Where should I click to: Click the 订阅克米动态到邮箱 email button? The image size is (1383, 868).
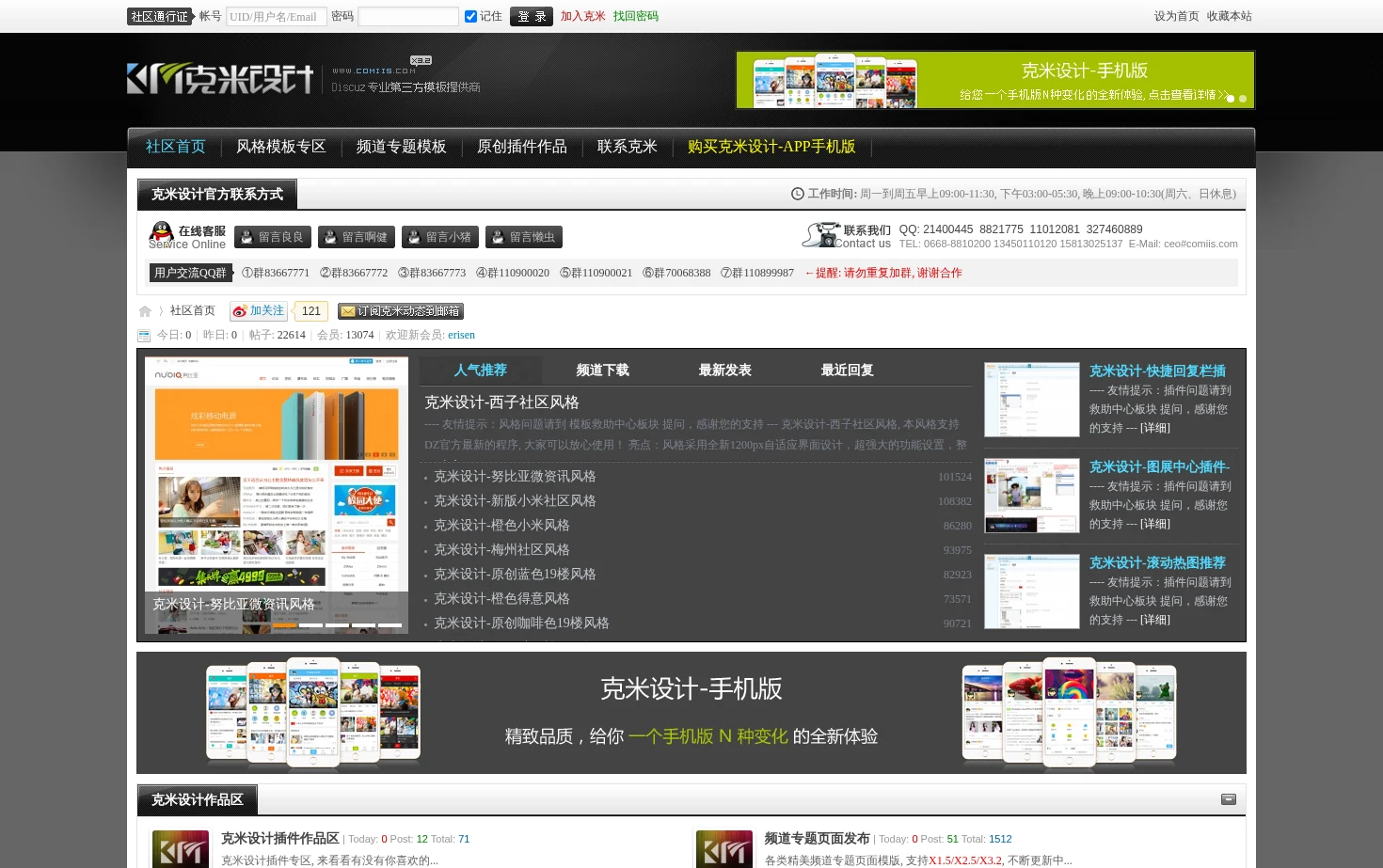click(x=401, y=311)
